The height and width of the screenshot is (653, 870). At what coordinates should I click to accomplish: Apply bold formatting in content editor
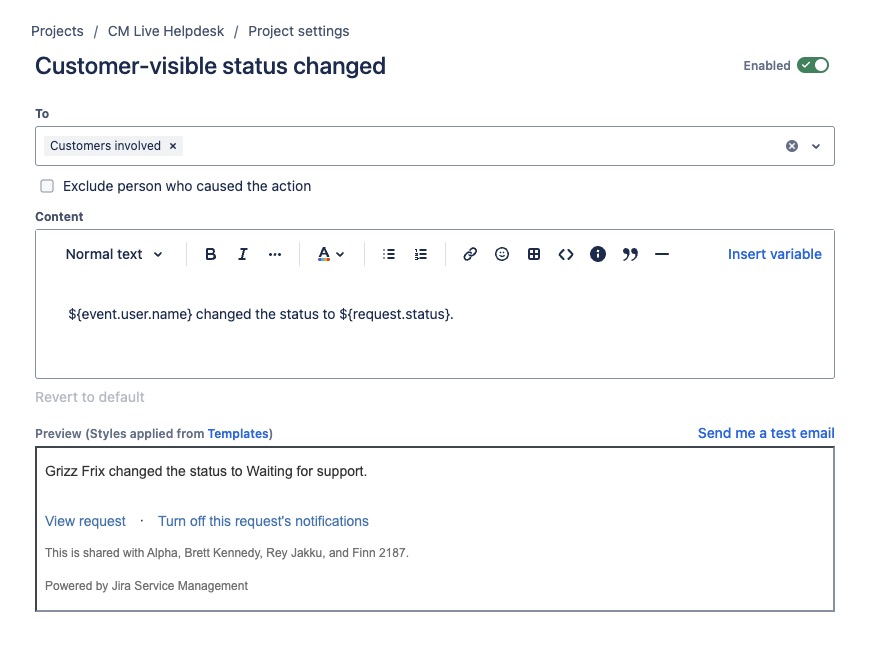210,254
